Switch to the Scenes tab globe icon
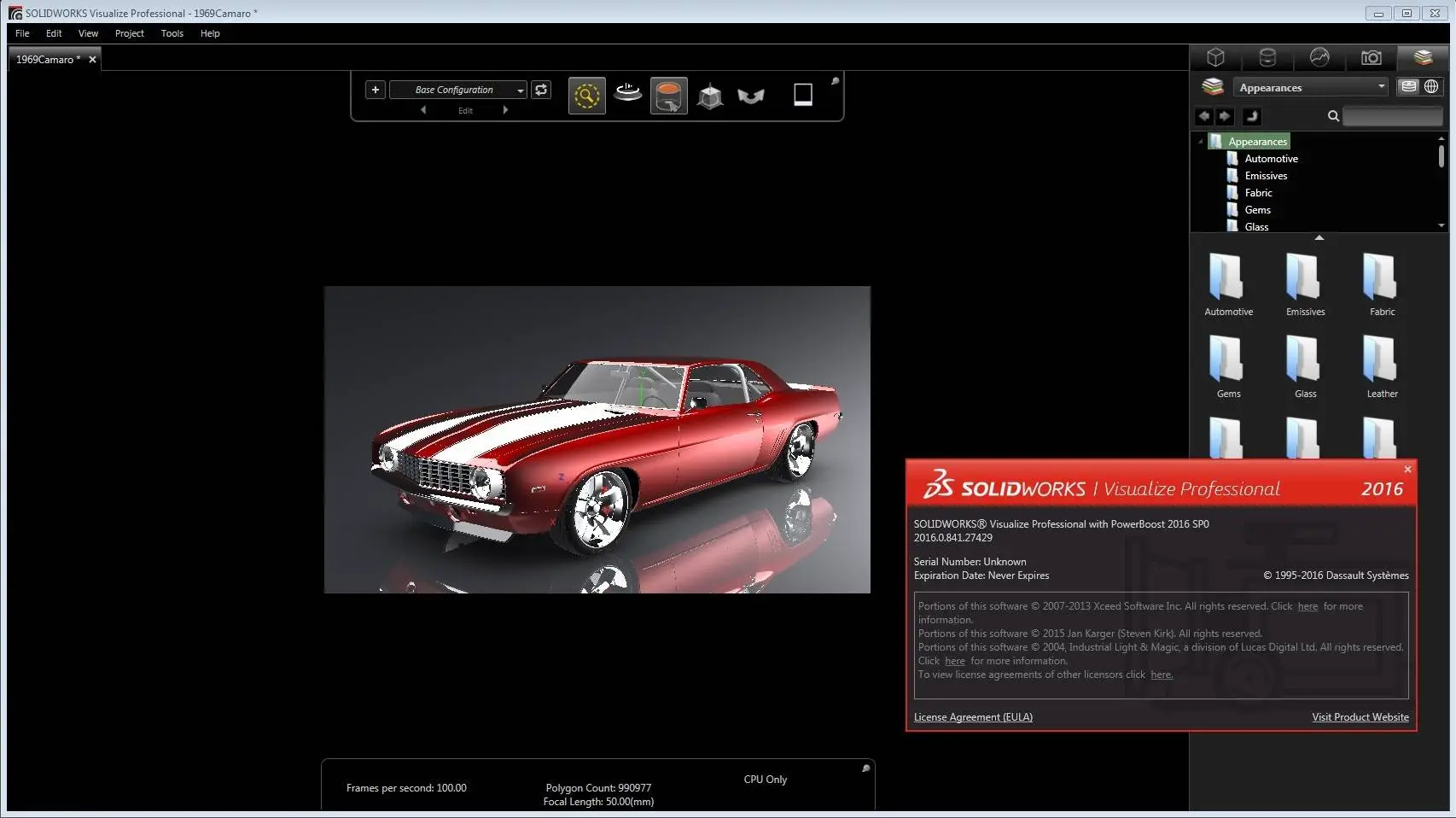This screenshot has height=818, width=1456. [x=1319, y=57]
